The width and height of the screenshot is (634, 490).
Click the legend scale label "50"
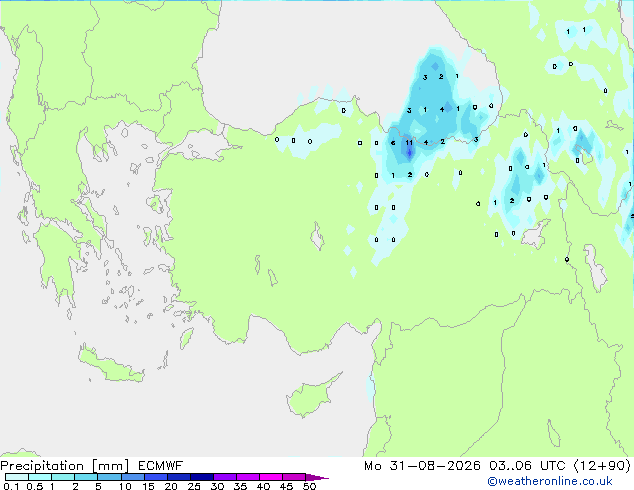[309, 486]
